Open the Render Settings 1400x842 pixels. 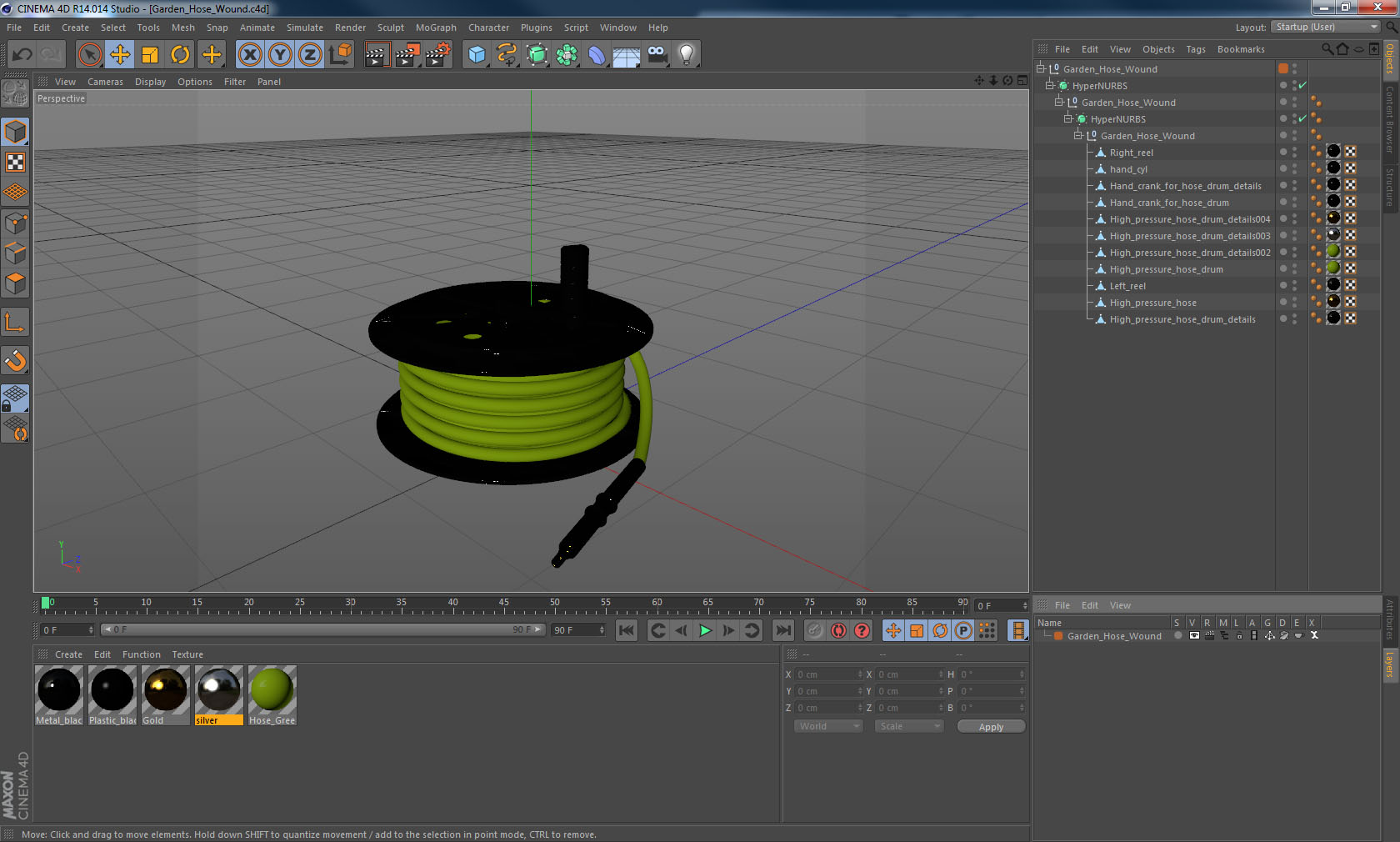point(437,55)
